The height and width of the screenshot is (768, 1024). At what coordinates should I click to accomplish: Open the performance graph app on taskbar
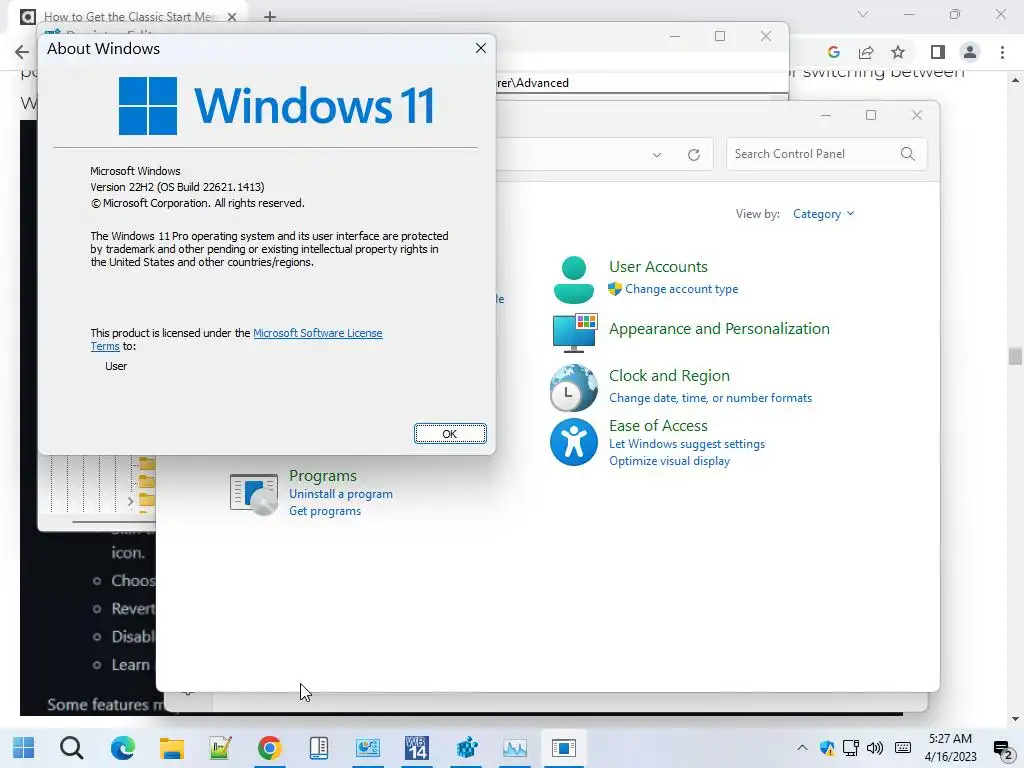click(x=515, y=748)
